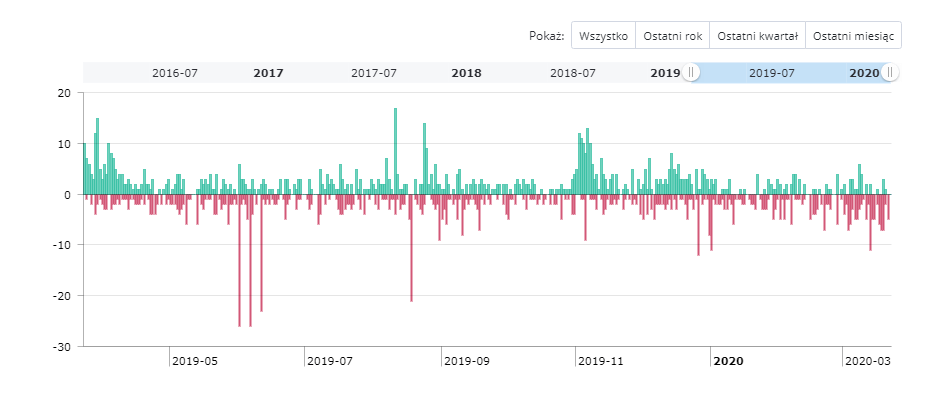The height and width of the screenshot is (418, 931).
Task: Jump to 2016-07 in the navigator timeline
Action: (175, 74)
